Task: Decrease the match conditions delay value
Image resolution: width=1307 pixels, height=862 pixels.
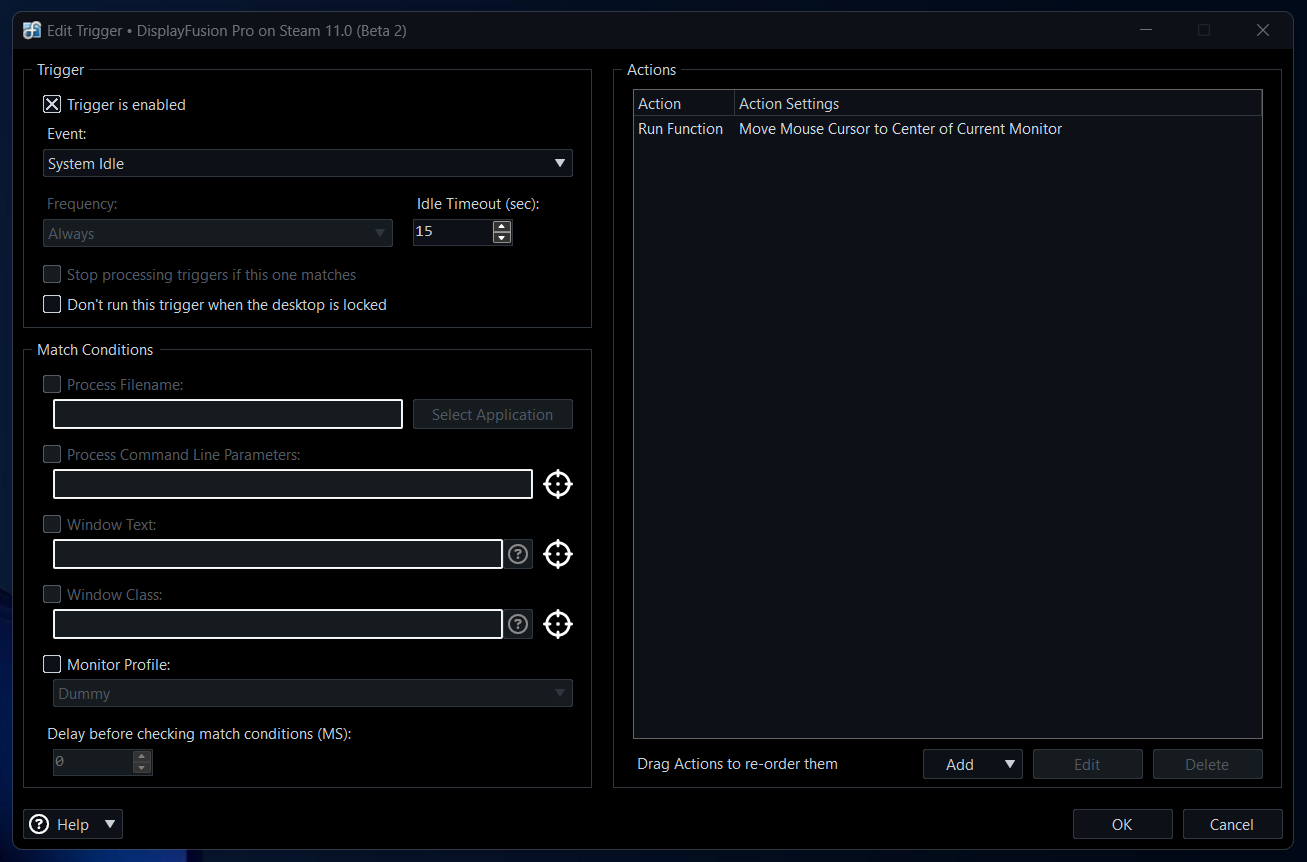Action: 142,768
